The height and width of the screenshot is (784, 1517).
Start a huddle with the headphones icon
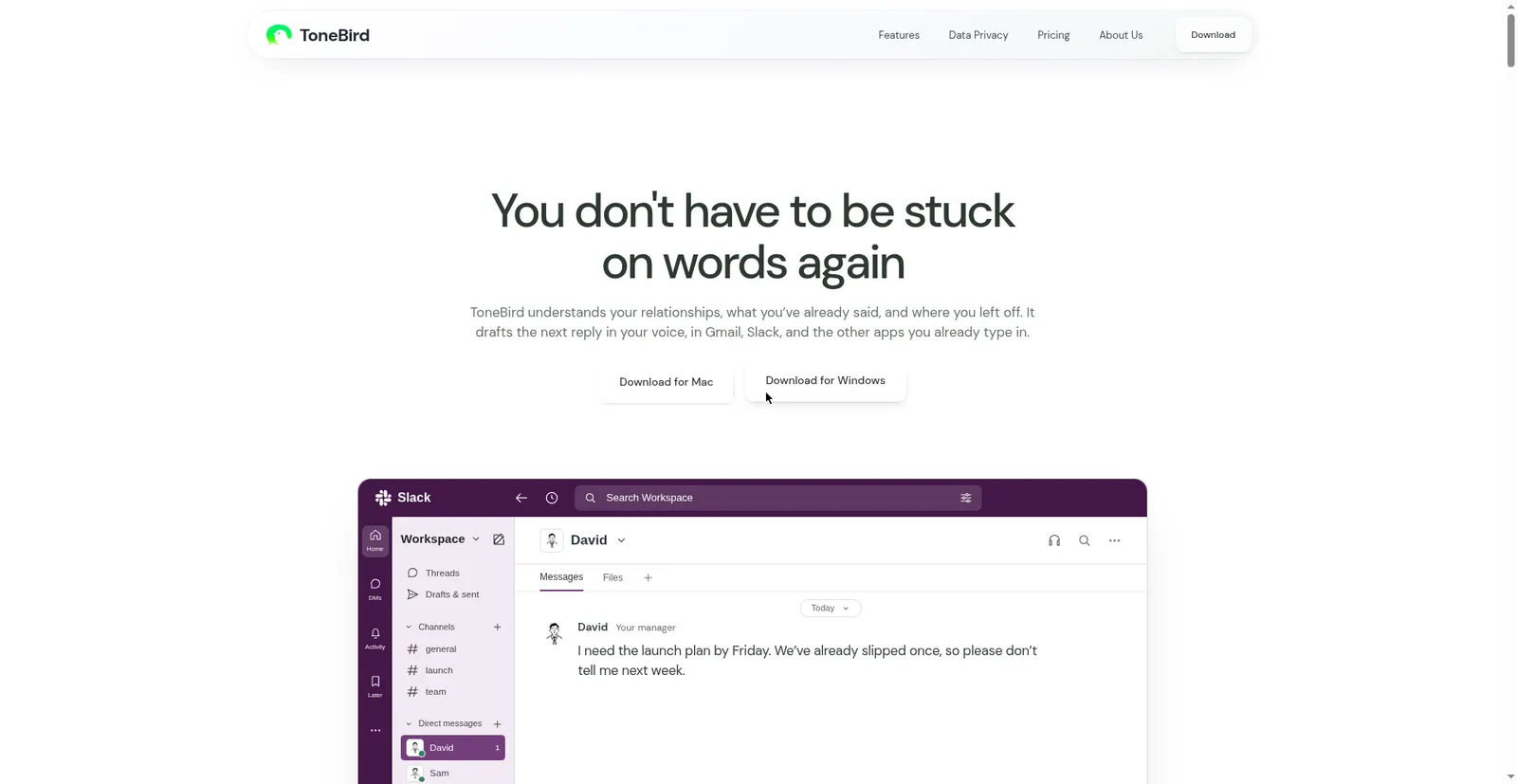(x=1054, y=540)
